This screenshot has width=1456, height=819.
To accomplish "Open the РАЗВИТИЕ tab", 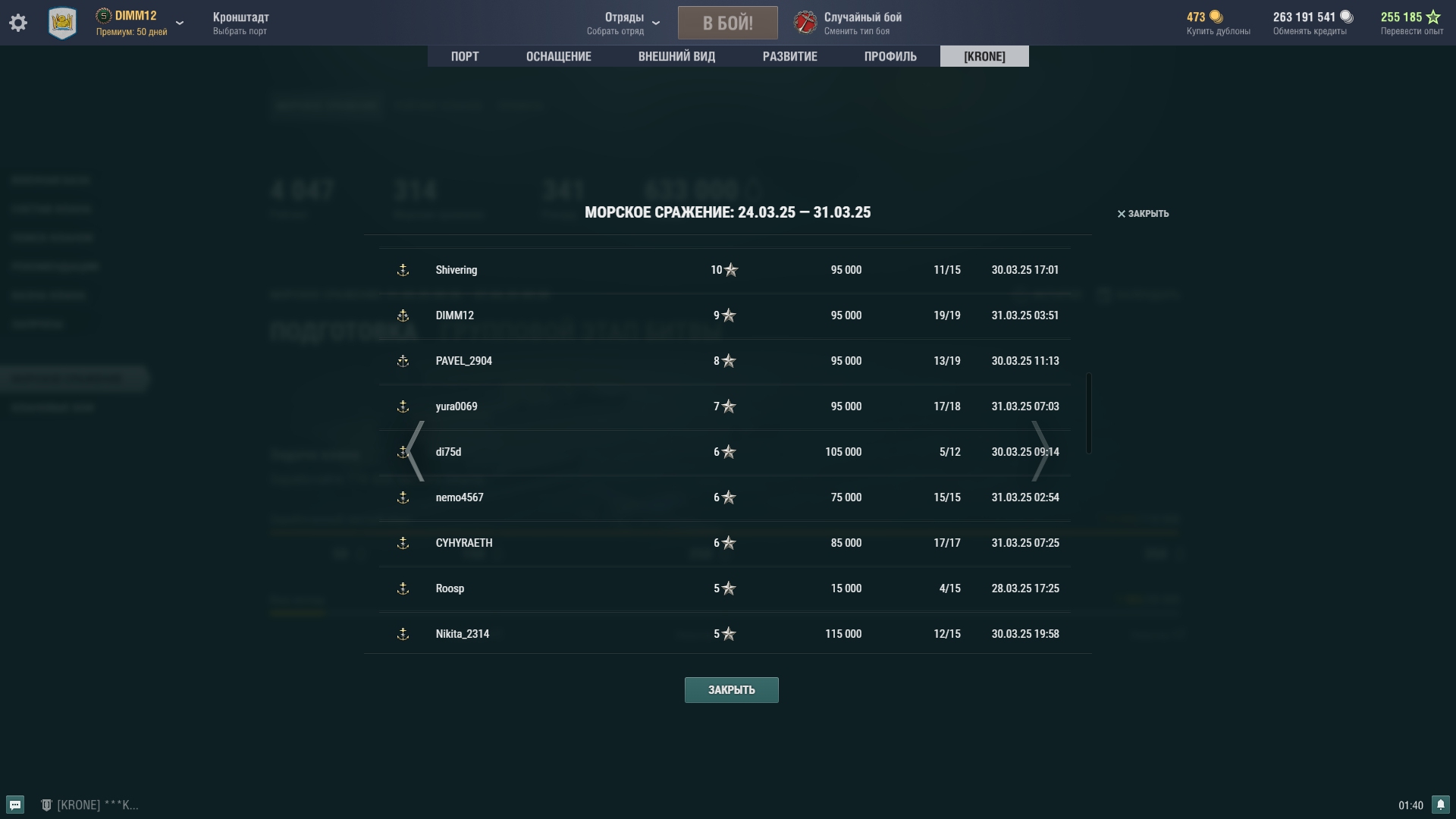I will click(x=789, y=56).
